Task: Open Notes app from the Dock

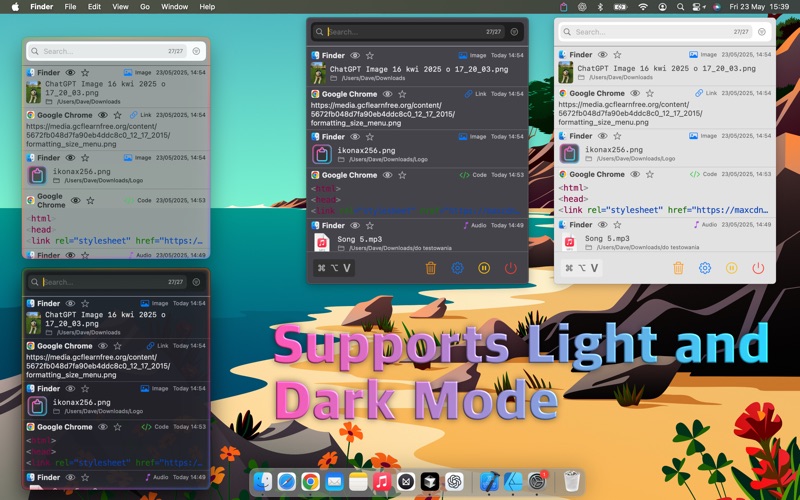Action: coord(358,481)
